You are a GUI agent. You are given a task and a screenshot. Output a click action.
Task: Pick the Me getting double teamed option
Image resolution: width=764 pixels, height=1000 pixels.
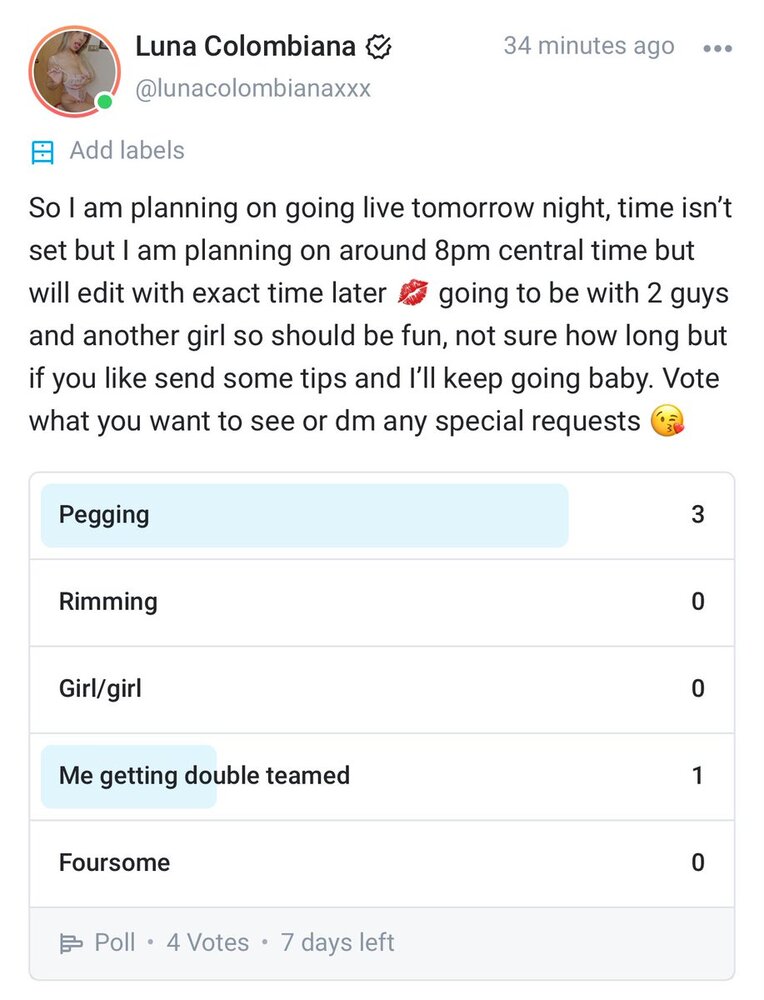[x=382, y=776]
